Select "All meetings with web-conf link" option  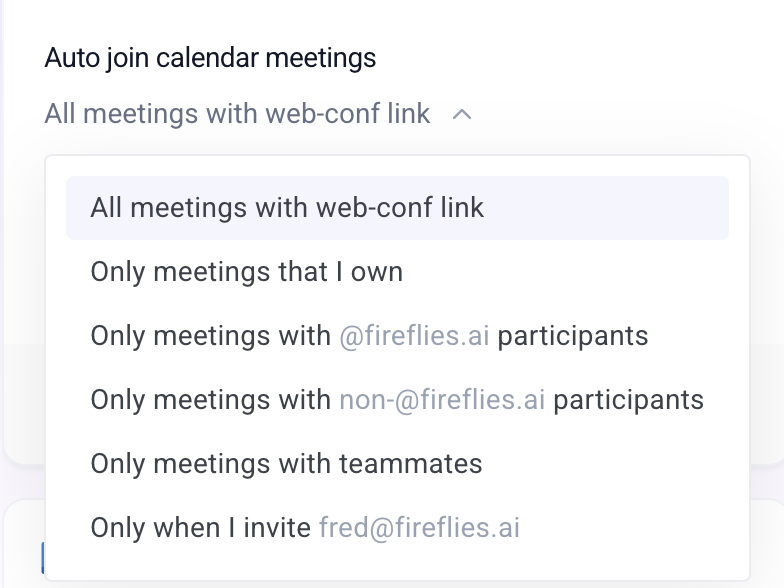(x=287, y=208)
